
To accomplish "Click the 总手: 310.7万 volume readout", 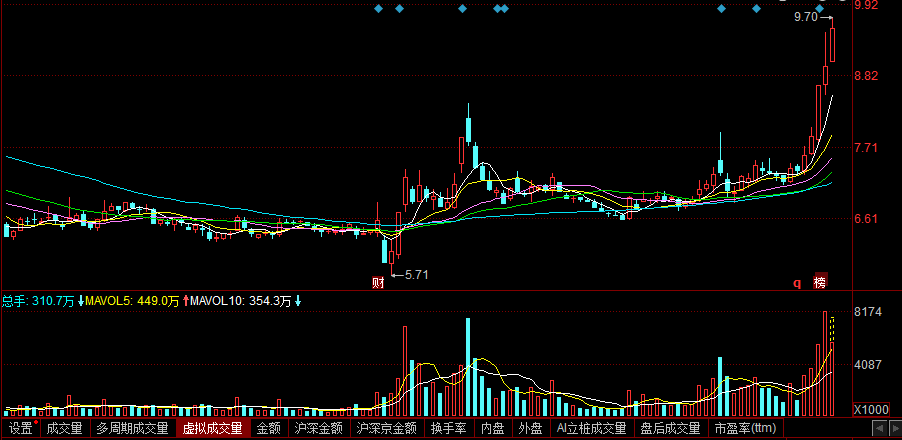I will (x=38, y=301).
